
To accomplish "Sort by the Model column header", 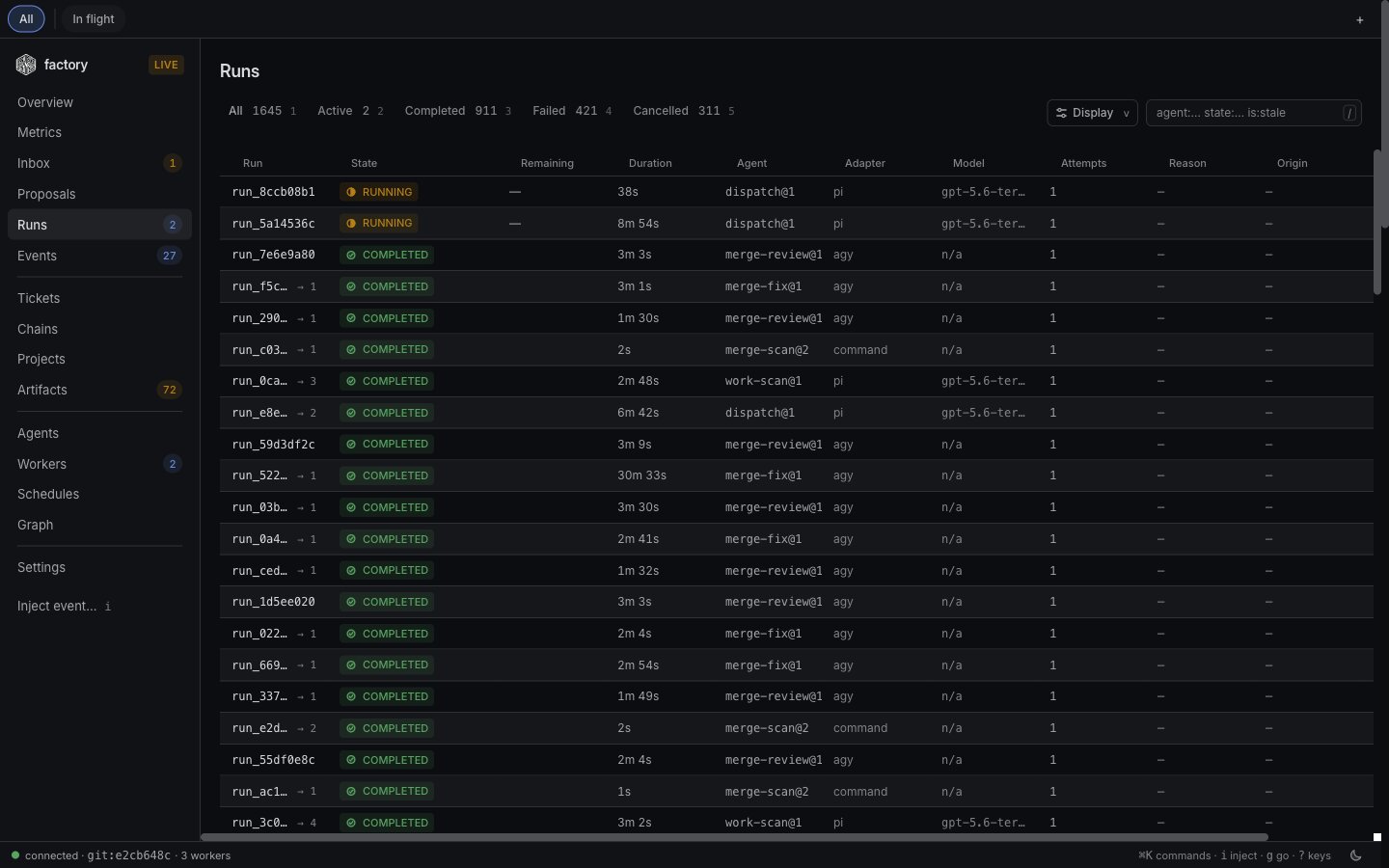I will pos(968,163).
